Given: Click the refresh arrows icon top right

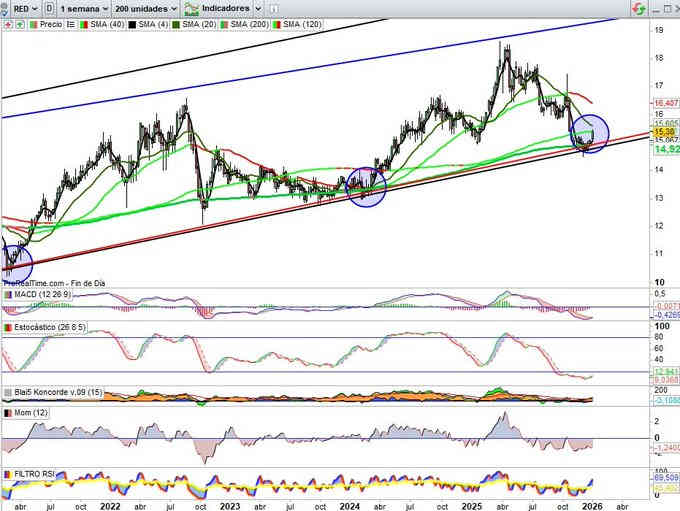Looking at the screenshot, I should [636, 7].
